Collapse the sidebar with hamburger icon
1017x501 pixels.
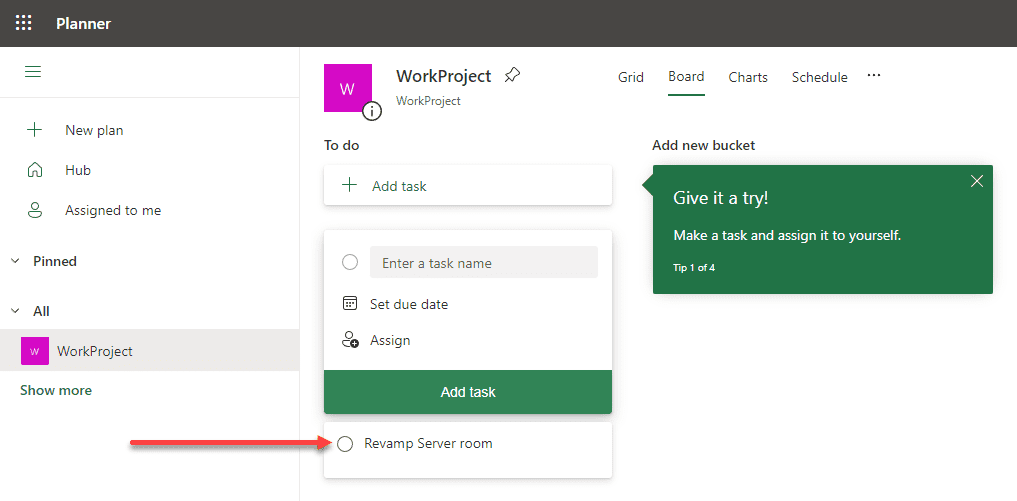pos(32,71)
